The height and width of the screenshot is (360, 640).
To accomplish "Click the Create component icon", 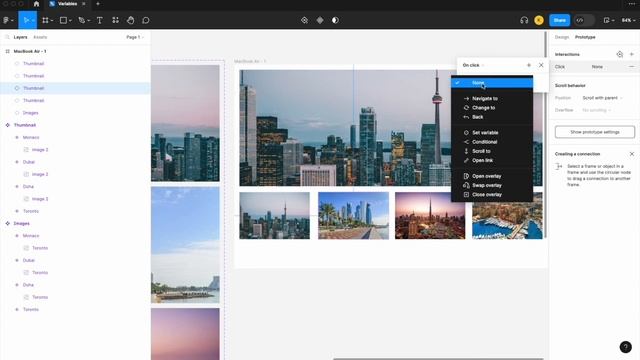I will pos(304,20).
